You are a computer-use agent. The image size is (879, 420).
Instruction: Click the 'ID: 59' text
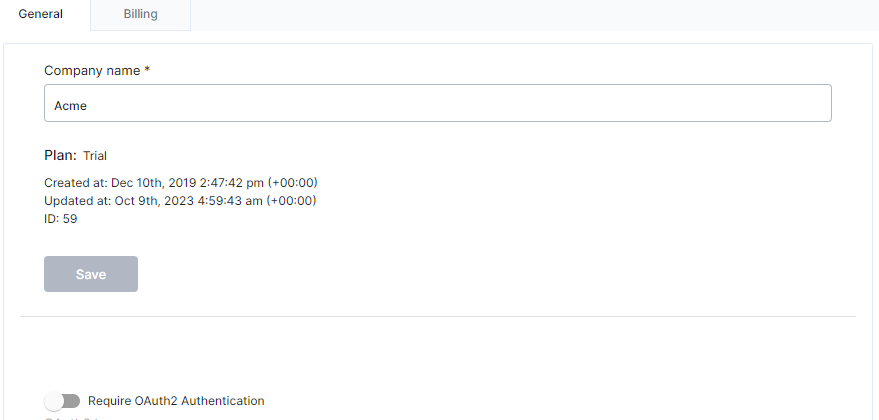61,219
